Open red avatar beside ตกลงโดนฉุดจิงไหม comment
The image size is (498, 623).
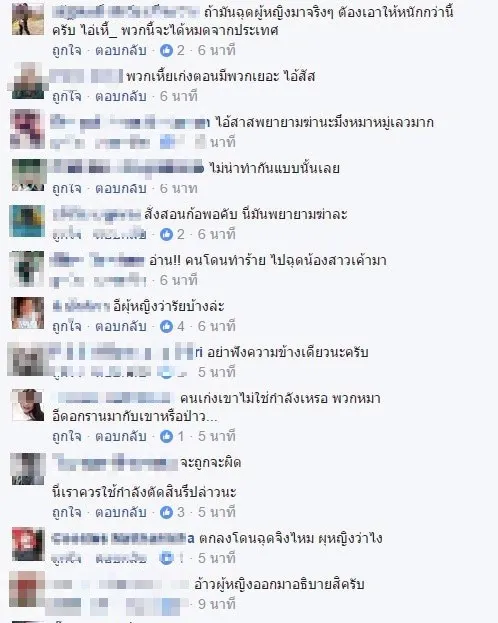(x=28, y=544)
